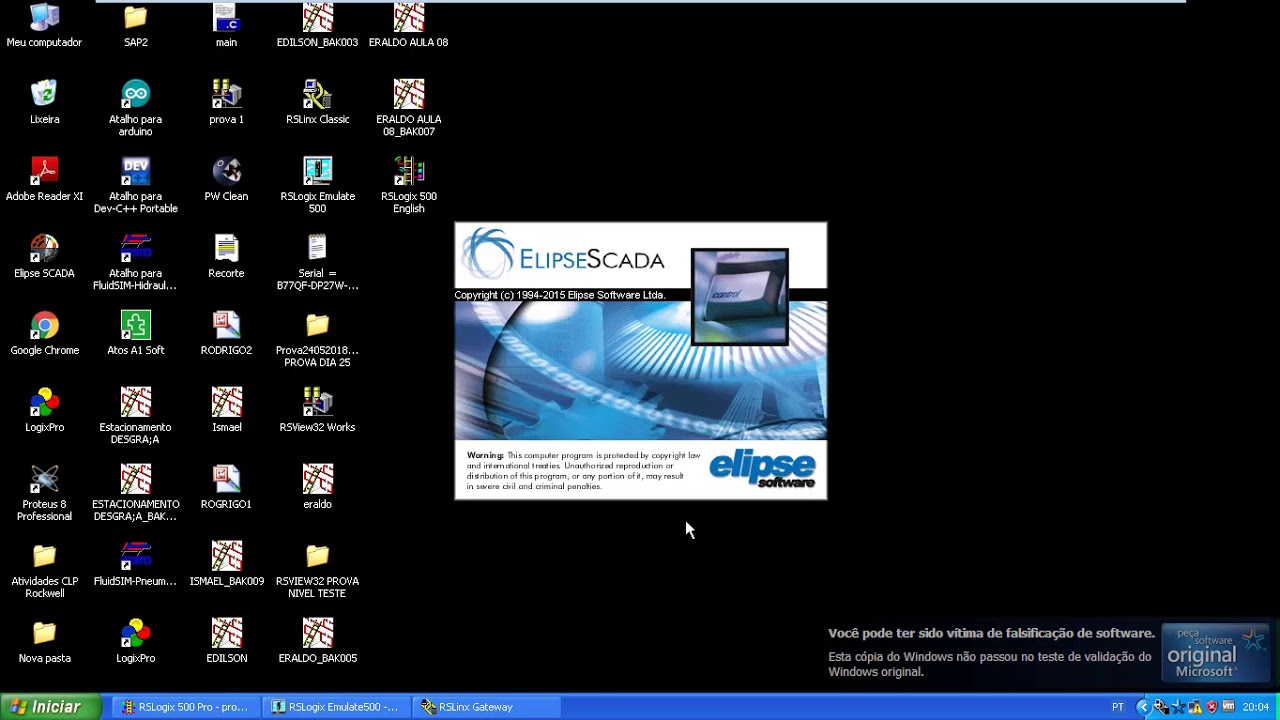The width and height of the screenshot is (1280, 720).
Task: Click the original Microsoft software notification badge
Action: (x=1215, y=653)
